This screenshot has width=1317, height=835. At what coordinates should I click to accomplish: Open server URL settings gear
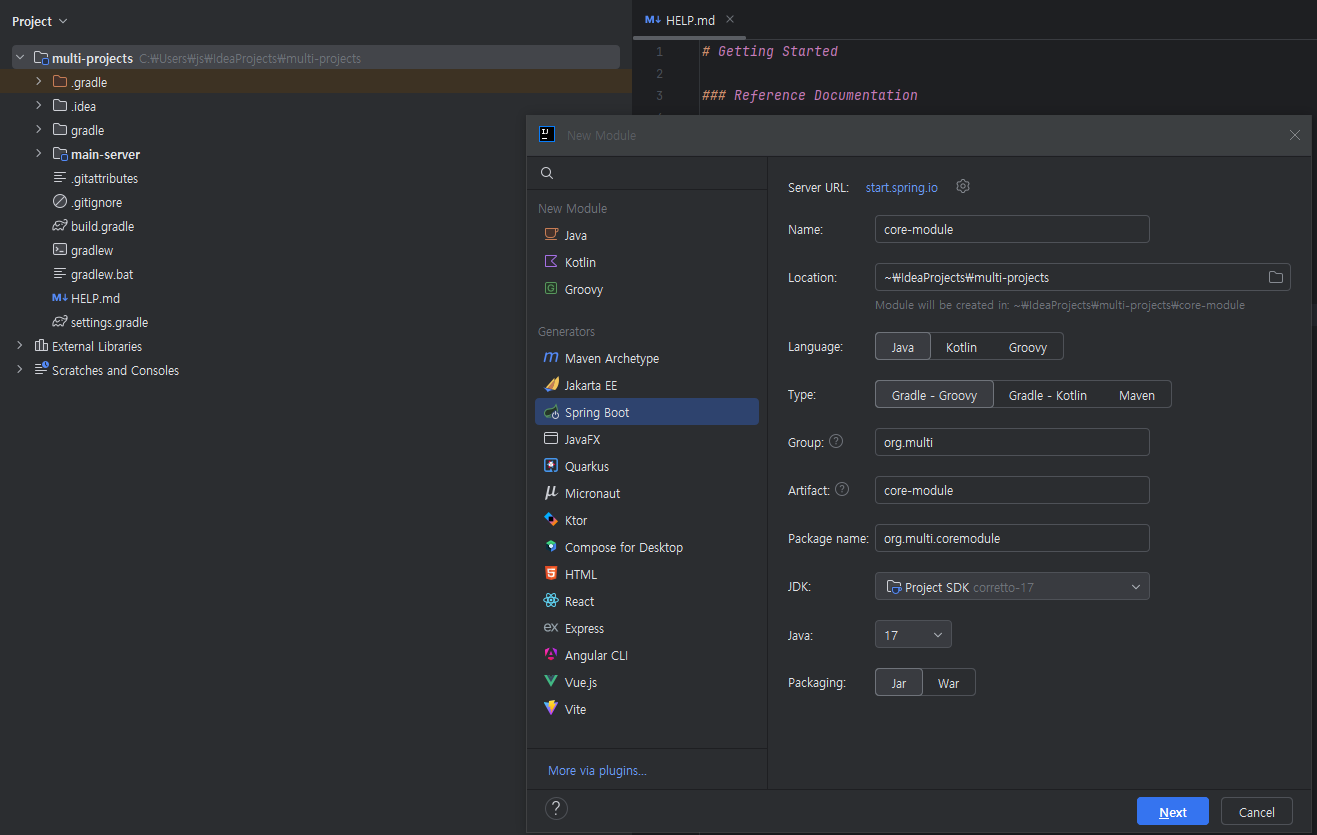(963, 187)
